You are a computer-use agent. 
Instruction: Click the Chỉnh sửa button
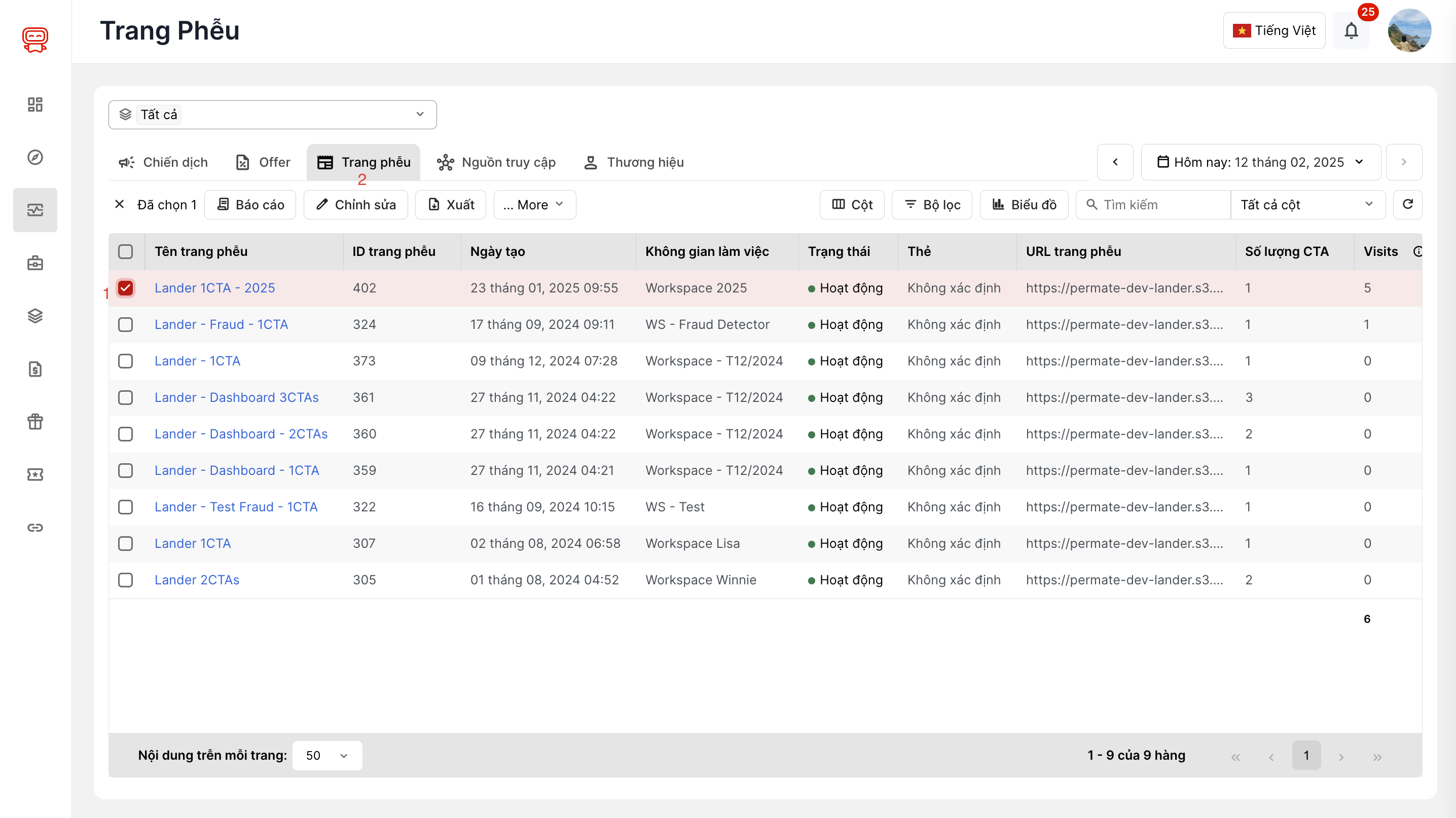point(355,205)
